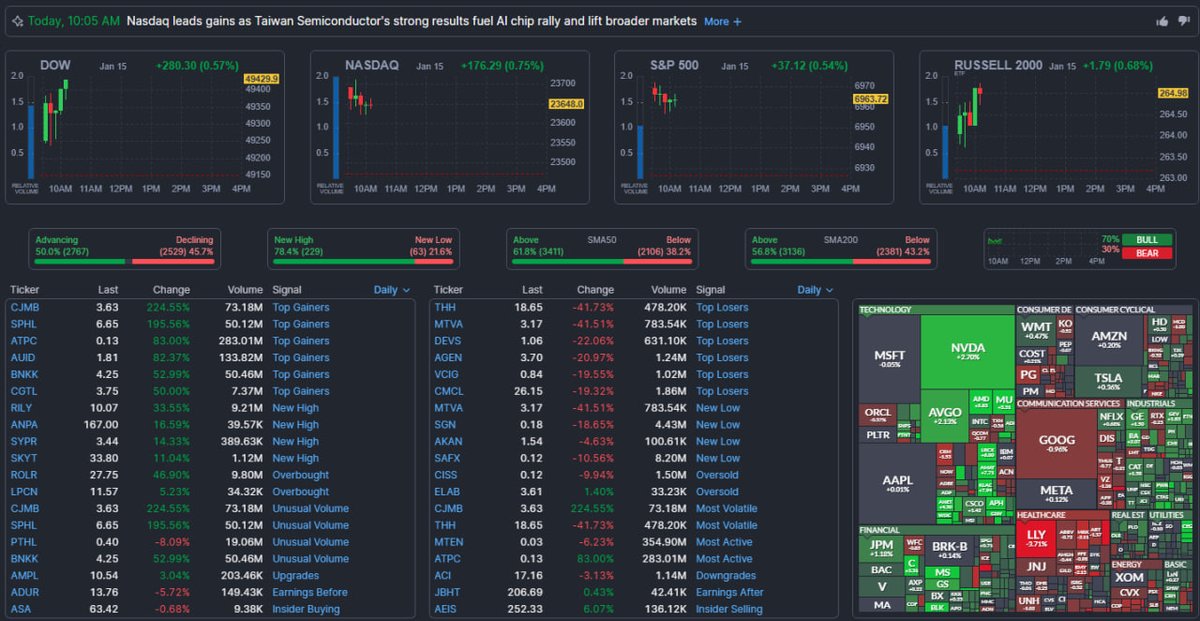Open ACI ticker quote page
The width and height of the screenshot is (1200, 621).
tap(443, 575)
